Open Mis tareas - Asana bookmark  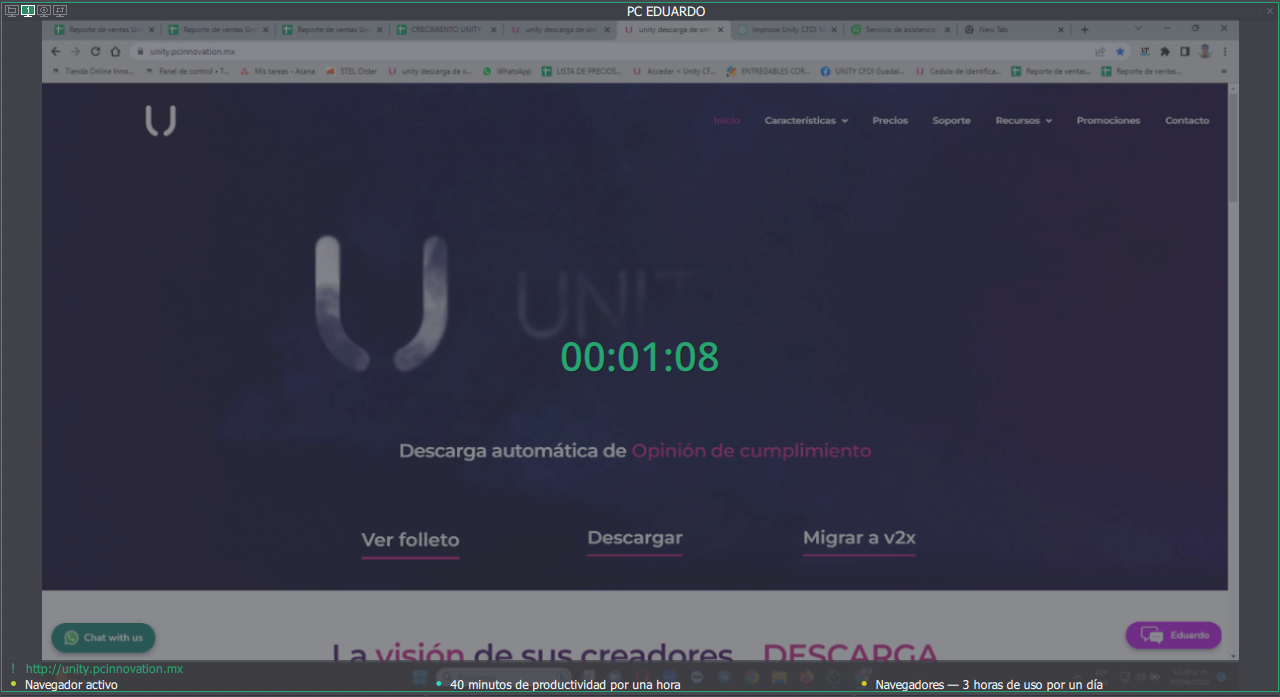278,71
